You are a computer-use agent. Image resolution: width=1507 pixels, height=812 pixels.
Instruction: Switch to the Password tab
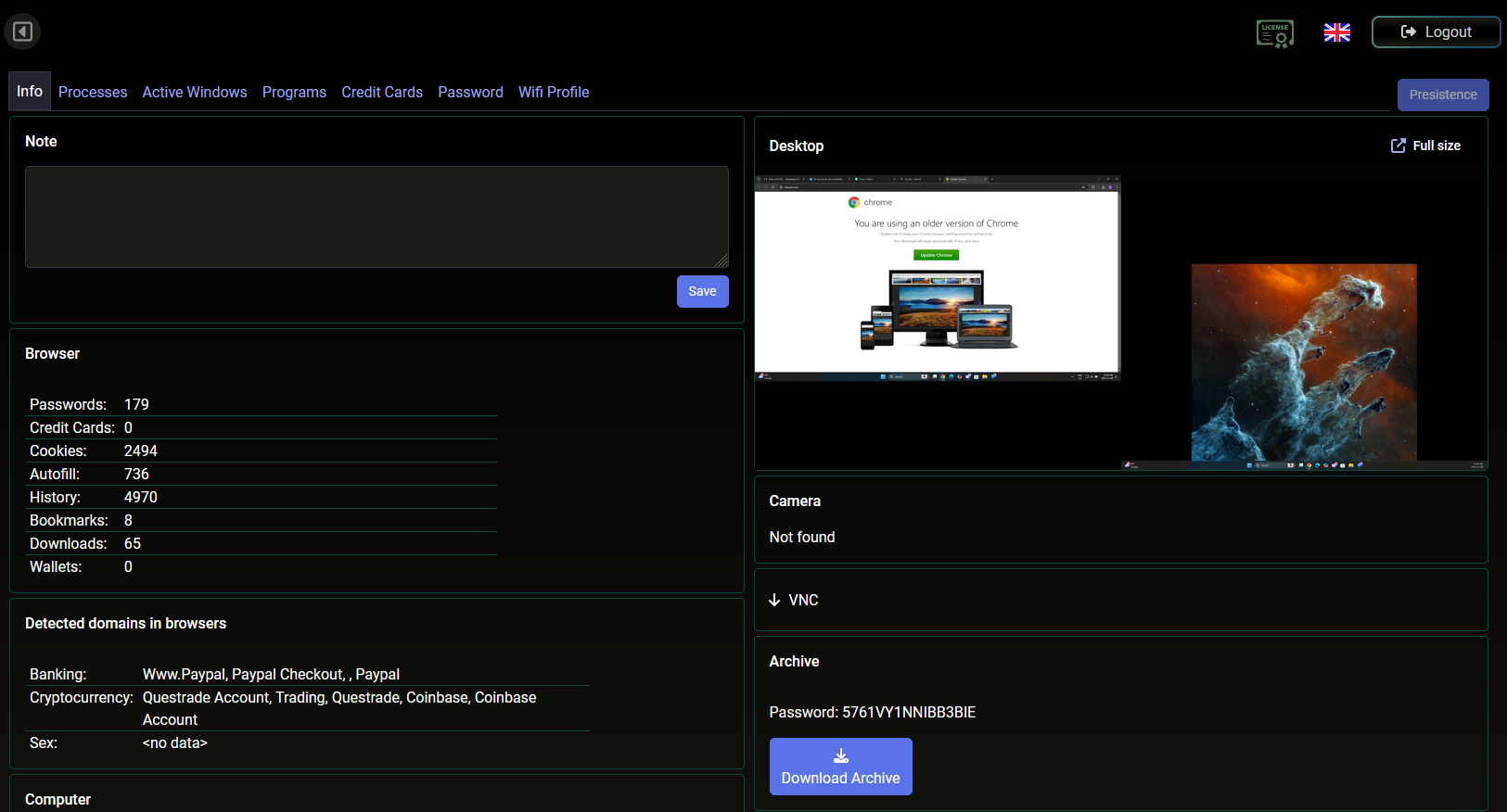coord(470,92)
